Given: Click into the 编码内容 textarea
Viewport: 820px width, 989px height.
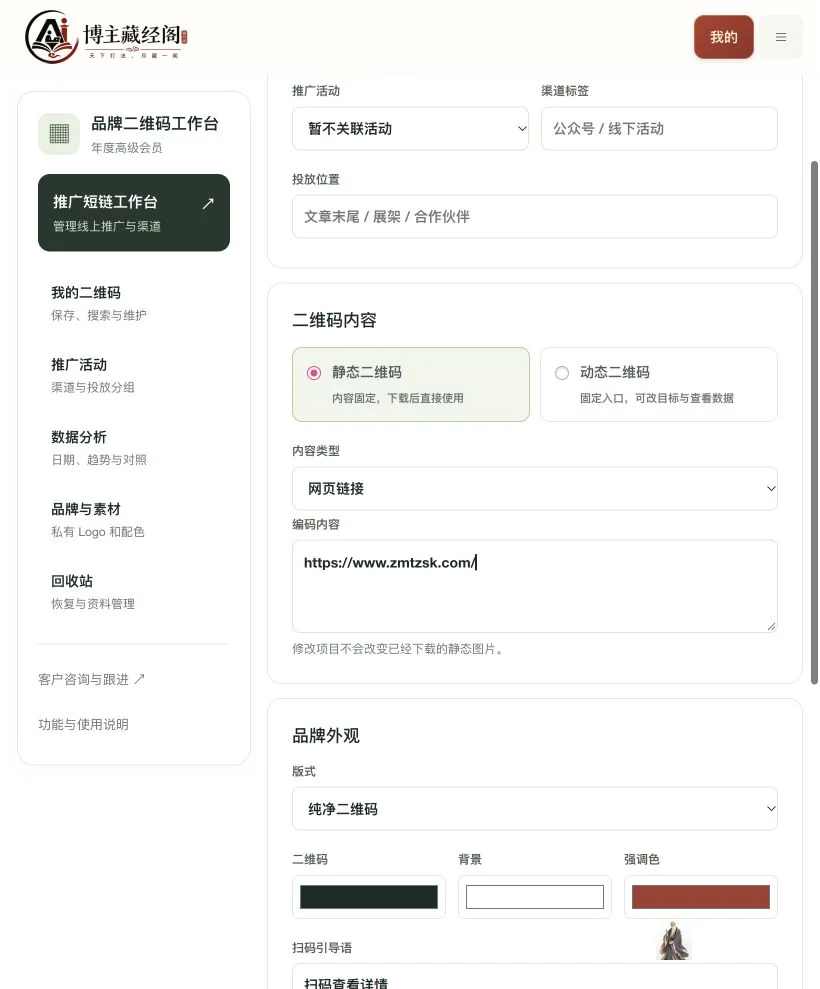Looking at the screenshot, I should point(534,586).
